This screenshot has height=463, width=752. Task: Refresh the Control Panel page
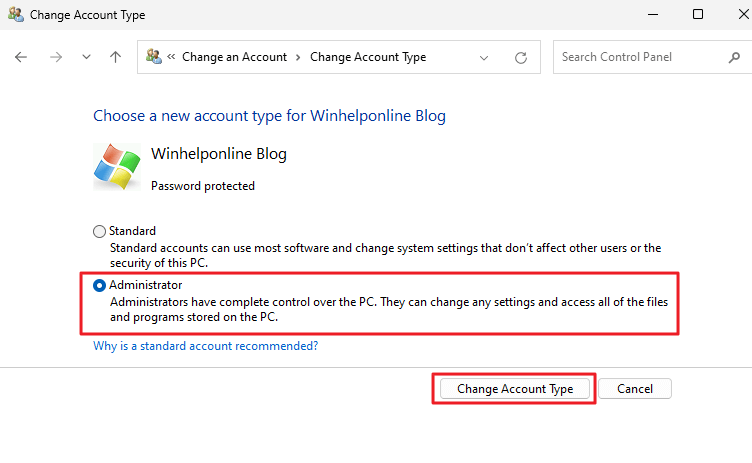pos(521,58)
